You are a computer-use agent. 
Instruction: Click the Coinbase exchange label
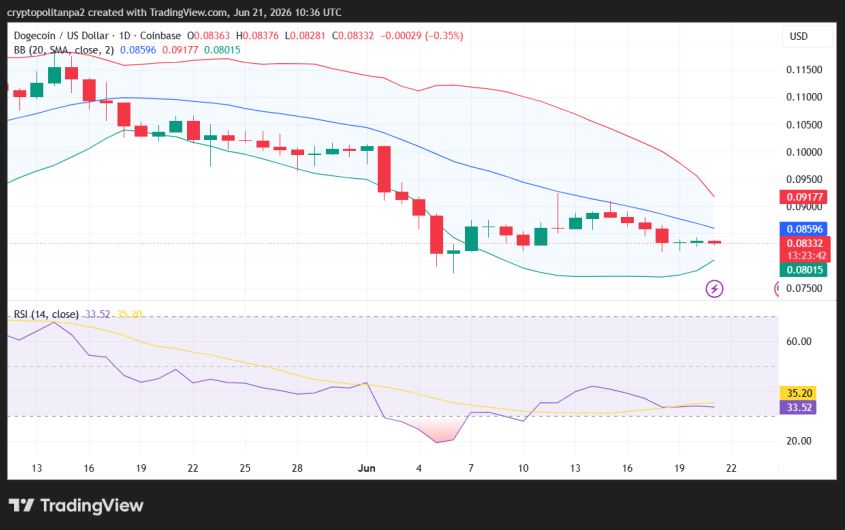click(x=160, y=36)
